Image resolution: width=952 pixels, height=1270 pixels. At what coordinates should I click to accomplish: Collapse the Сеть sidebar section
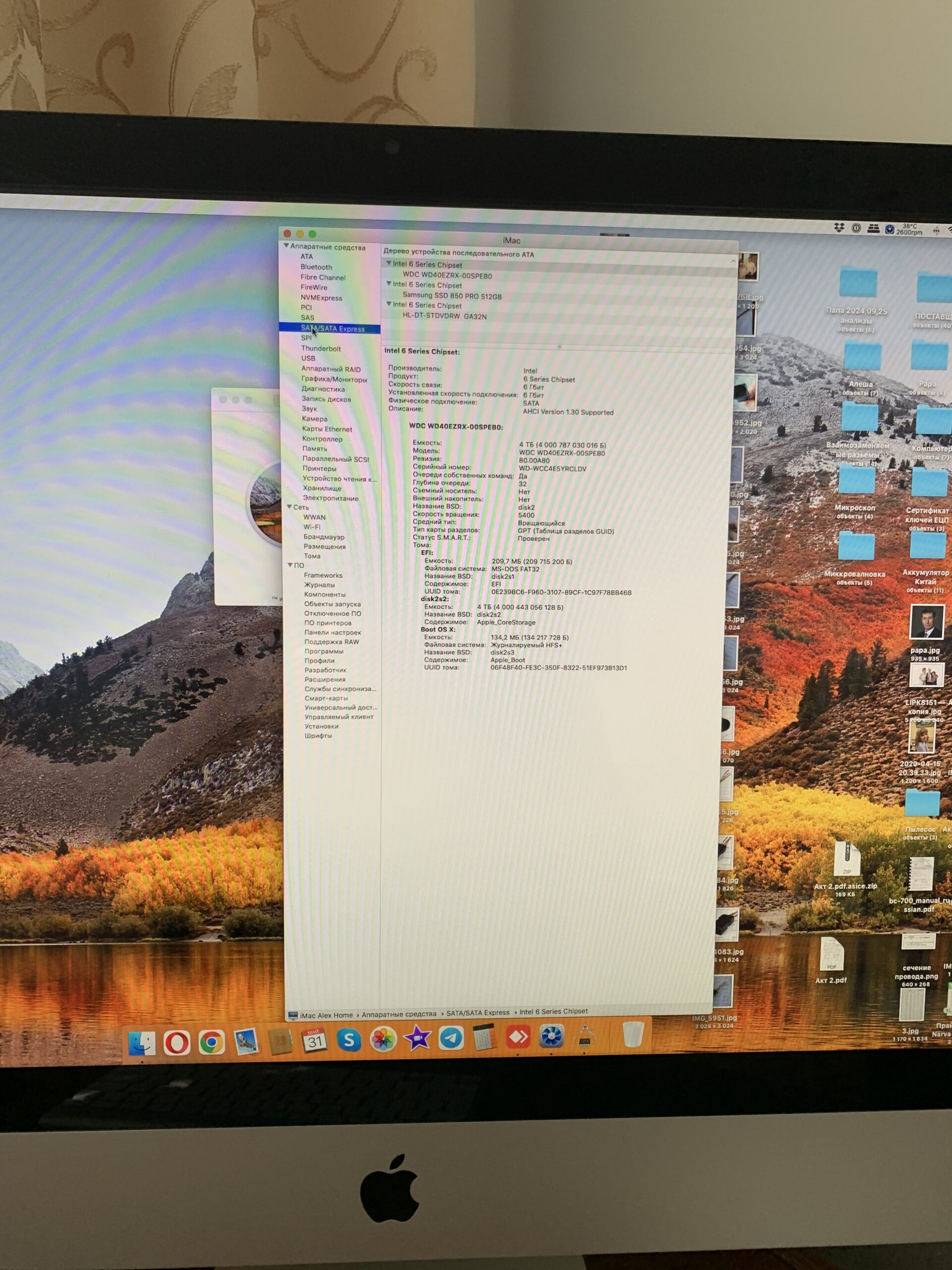(x=289, y=507)
